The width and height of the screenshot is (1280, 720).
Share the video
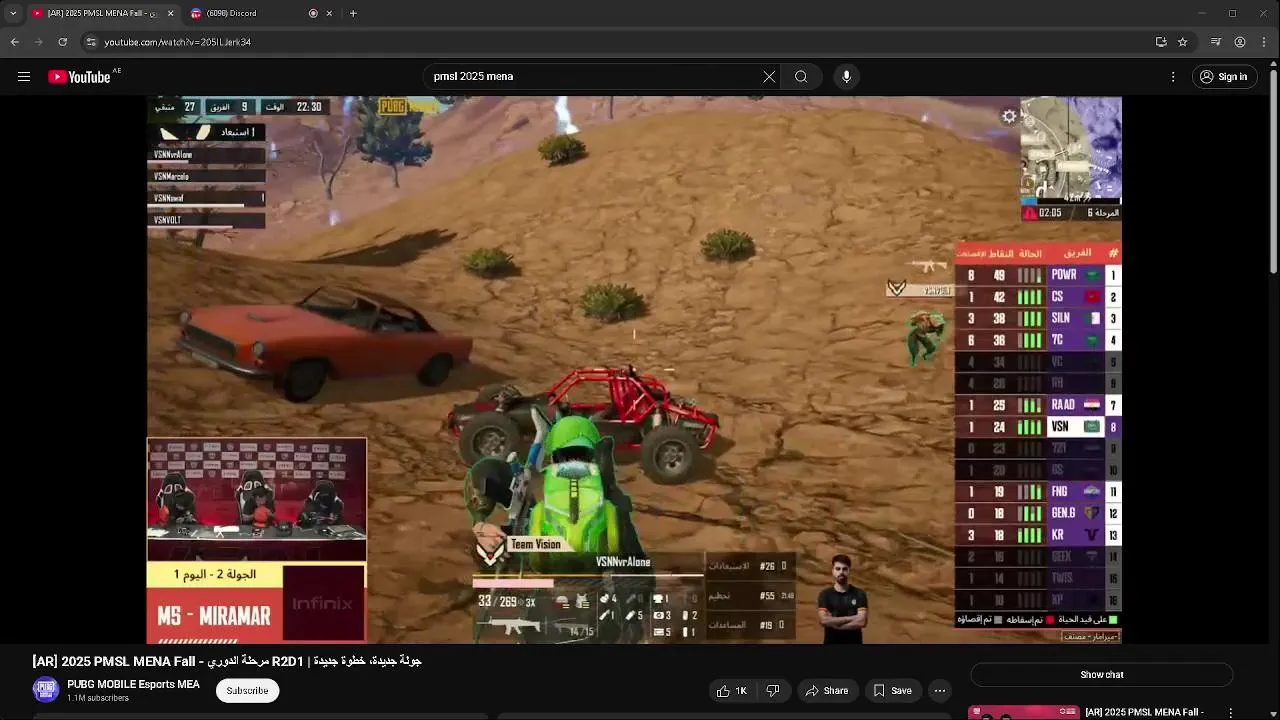[x=827, y=691]
